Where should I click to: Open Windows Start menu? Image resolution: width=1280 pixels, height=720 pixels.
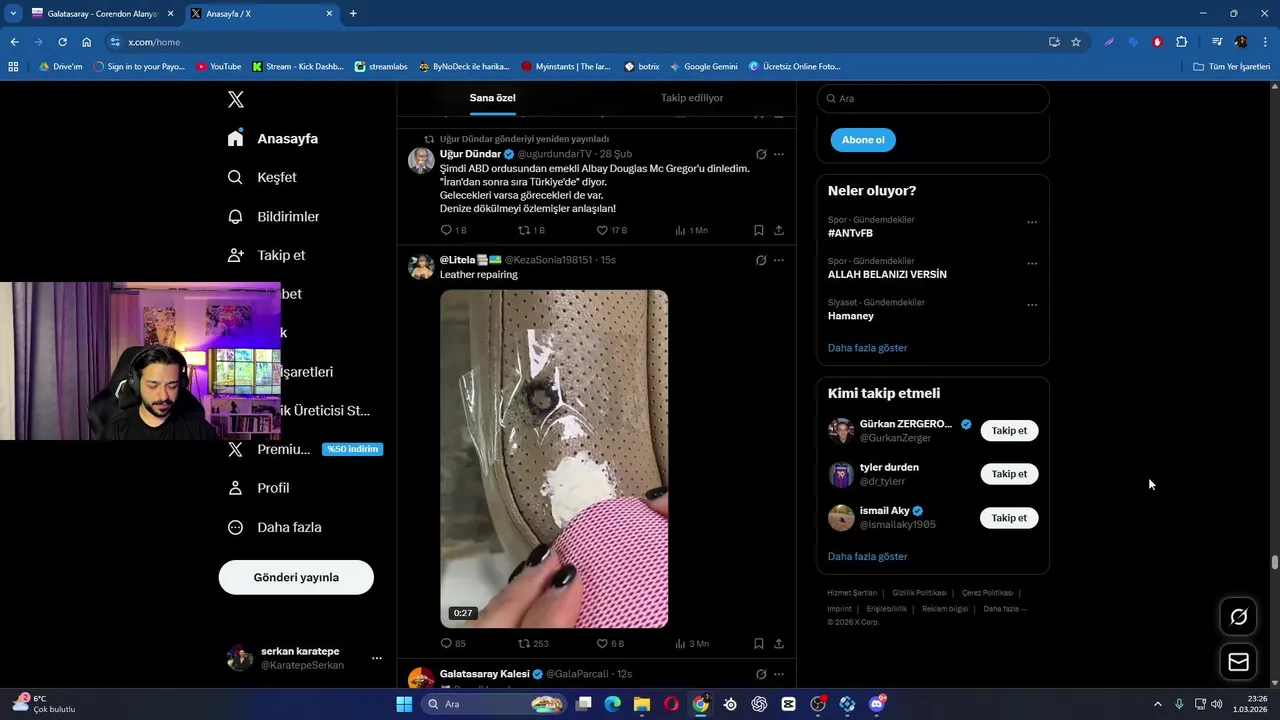(404, 704)
